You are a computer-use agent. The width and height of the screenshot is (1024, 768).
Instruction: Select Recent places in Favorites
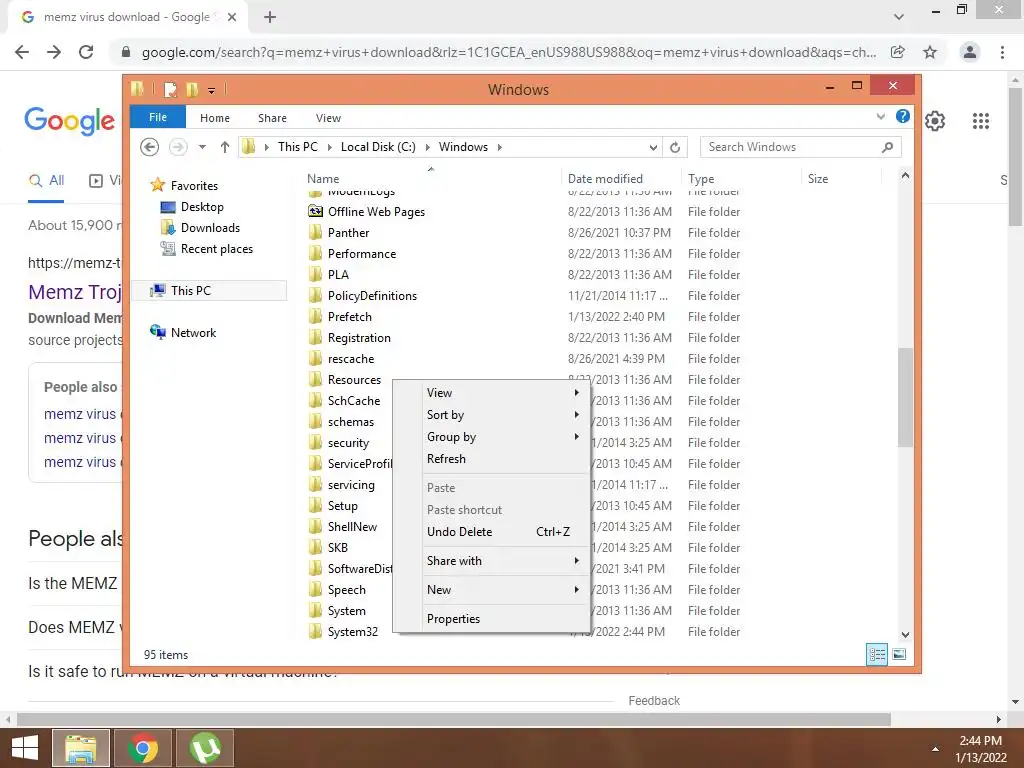(206, 249)
